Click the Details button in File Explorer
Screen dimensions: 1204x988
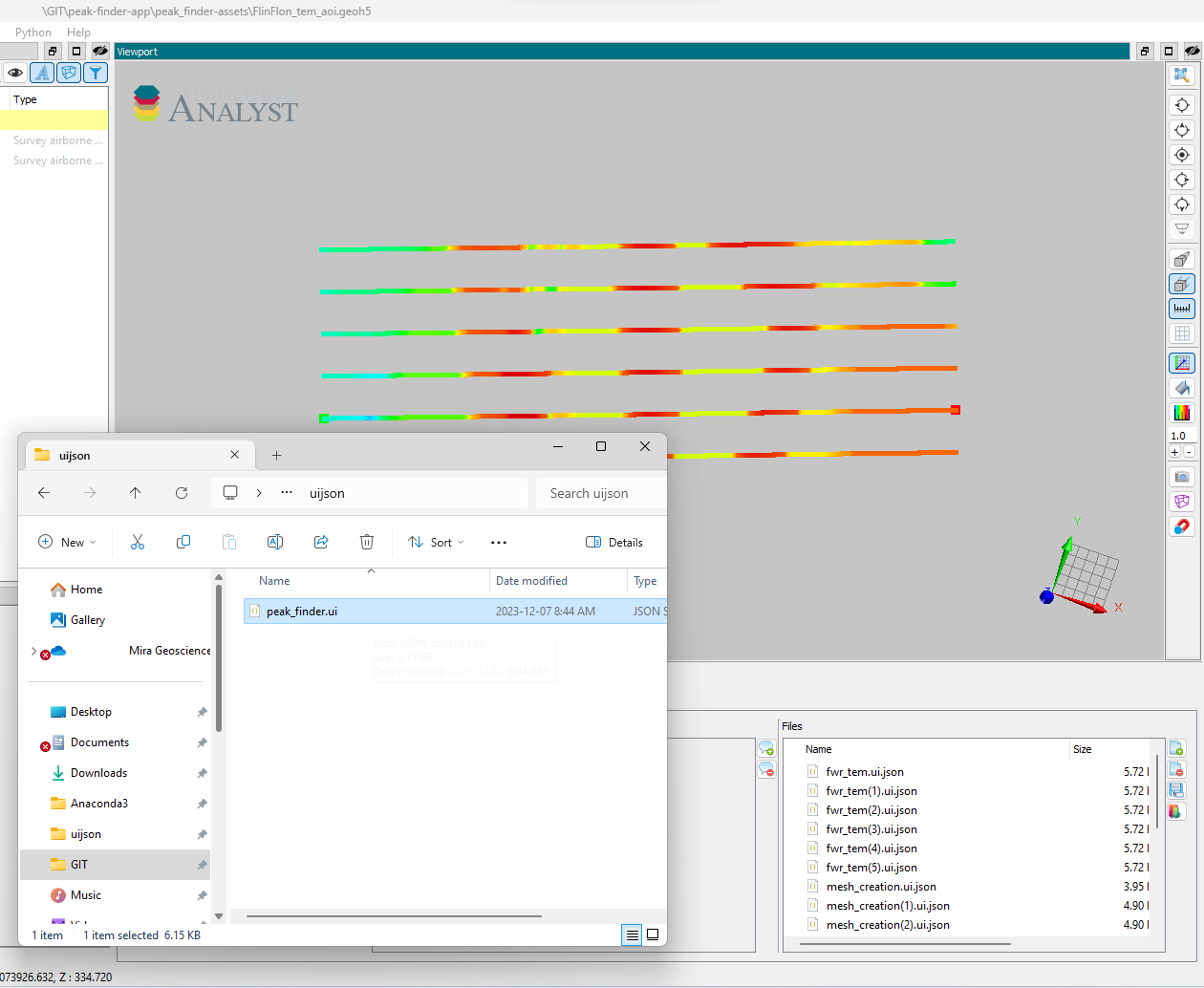pos(614,543)
